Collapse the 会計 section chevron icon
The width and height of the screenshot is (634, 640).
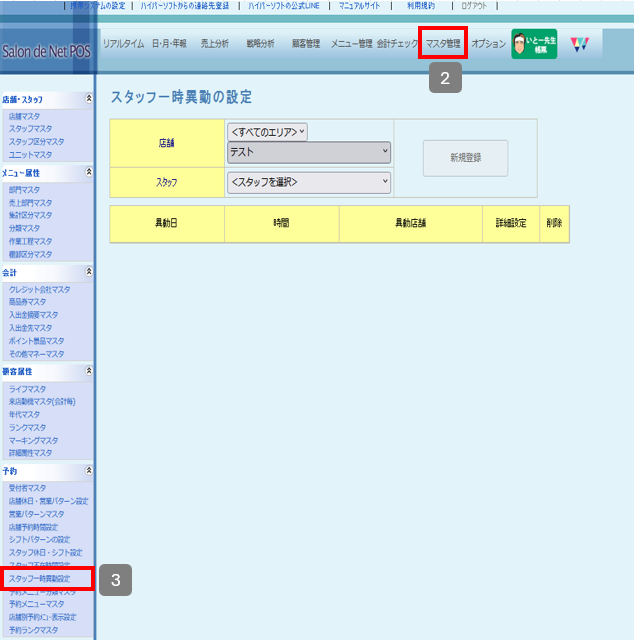(x=90, y=272)
